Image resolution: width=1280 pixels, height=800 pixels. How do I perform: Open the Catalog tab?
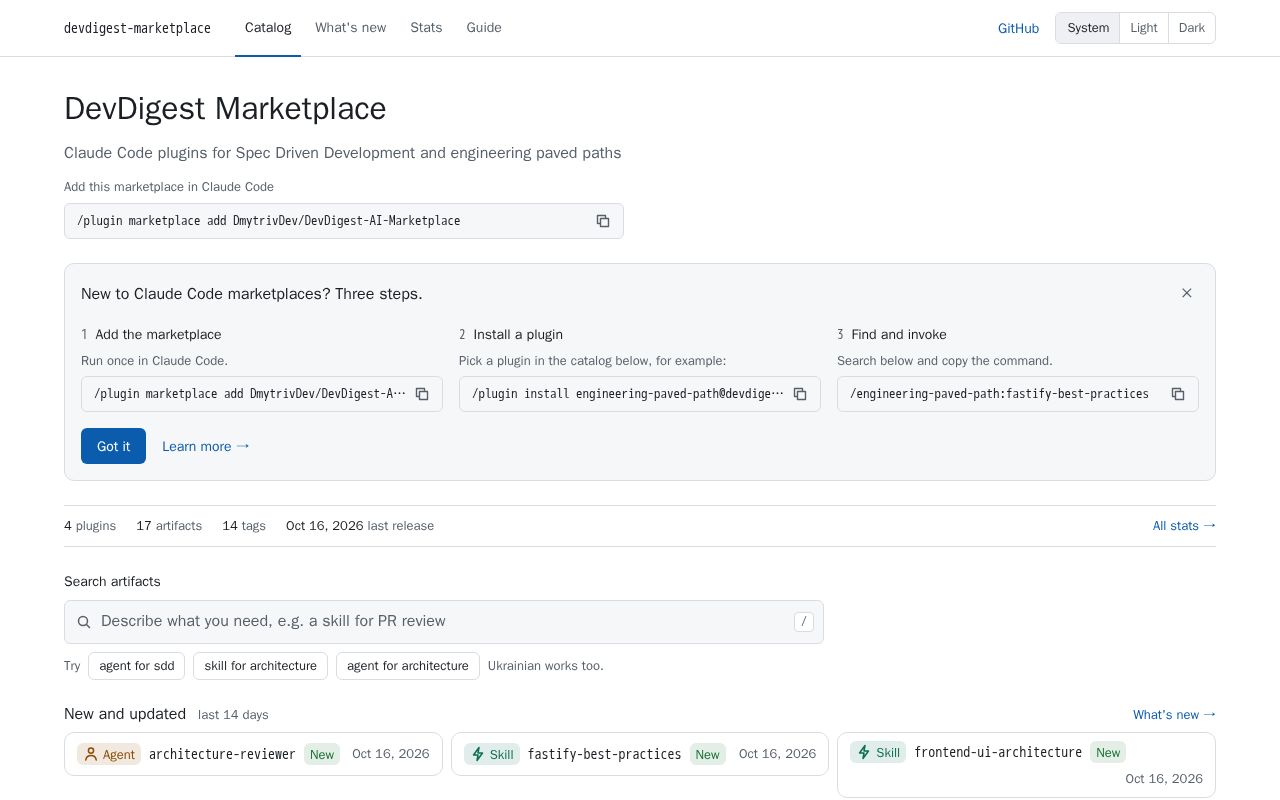click(x=268, y=28)
